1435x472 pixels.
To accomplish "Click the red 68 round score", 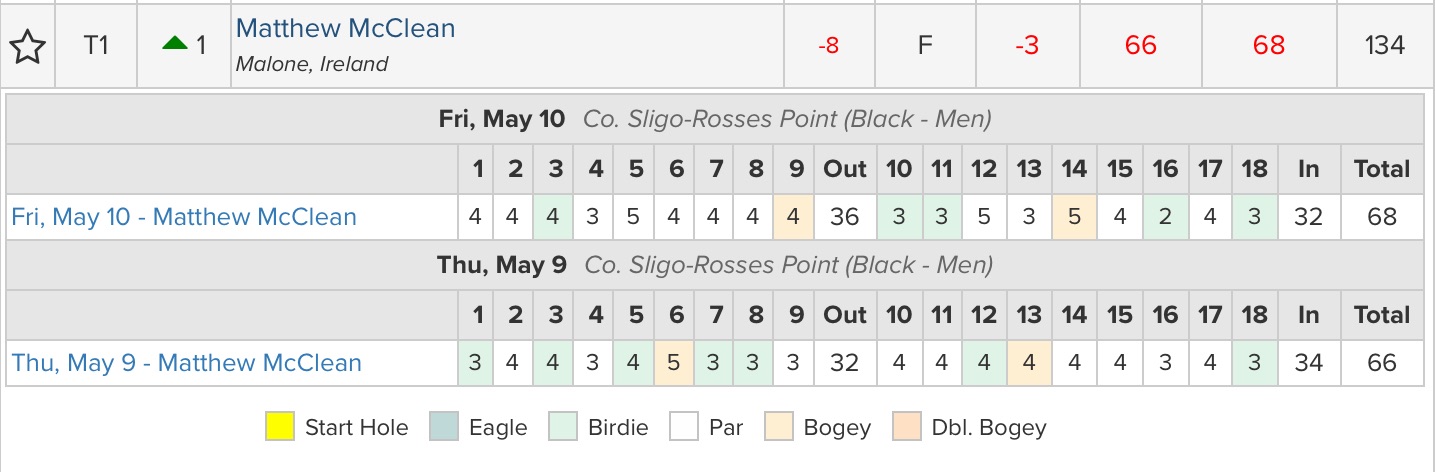I will 1268,46.
